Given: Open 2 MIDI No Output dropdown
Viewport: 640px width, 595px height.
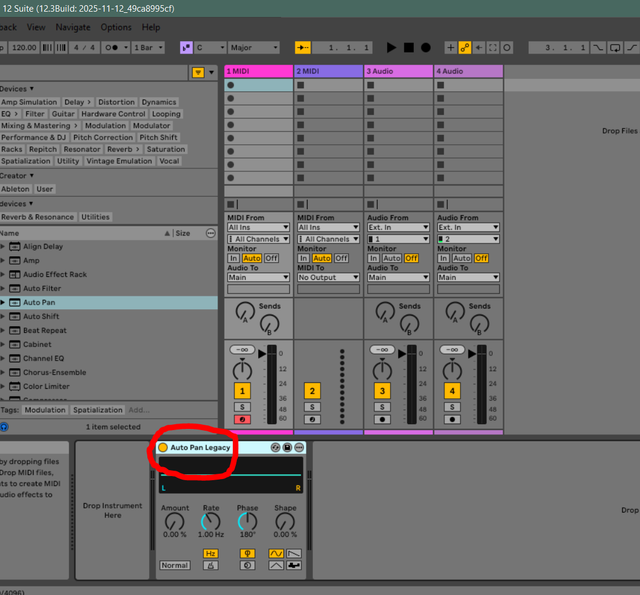Looking at the screenshot, I should [329, 278].
